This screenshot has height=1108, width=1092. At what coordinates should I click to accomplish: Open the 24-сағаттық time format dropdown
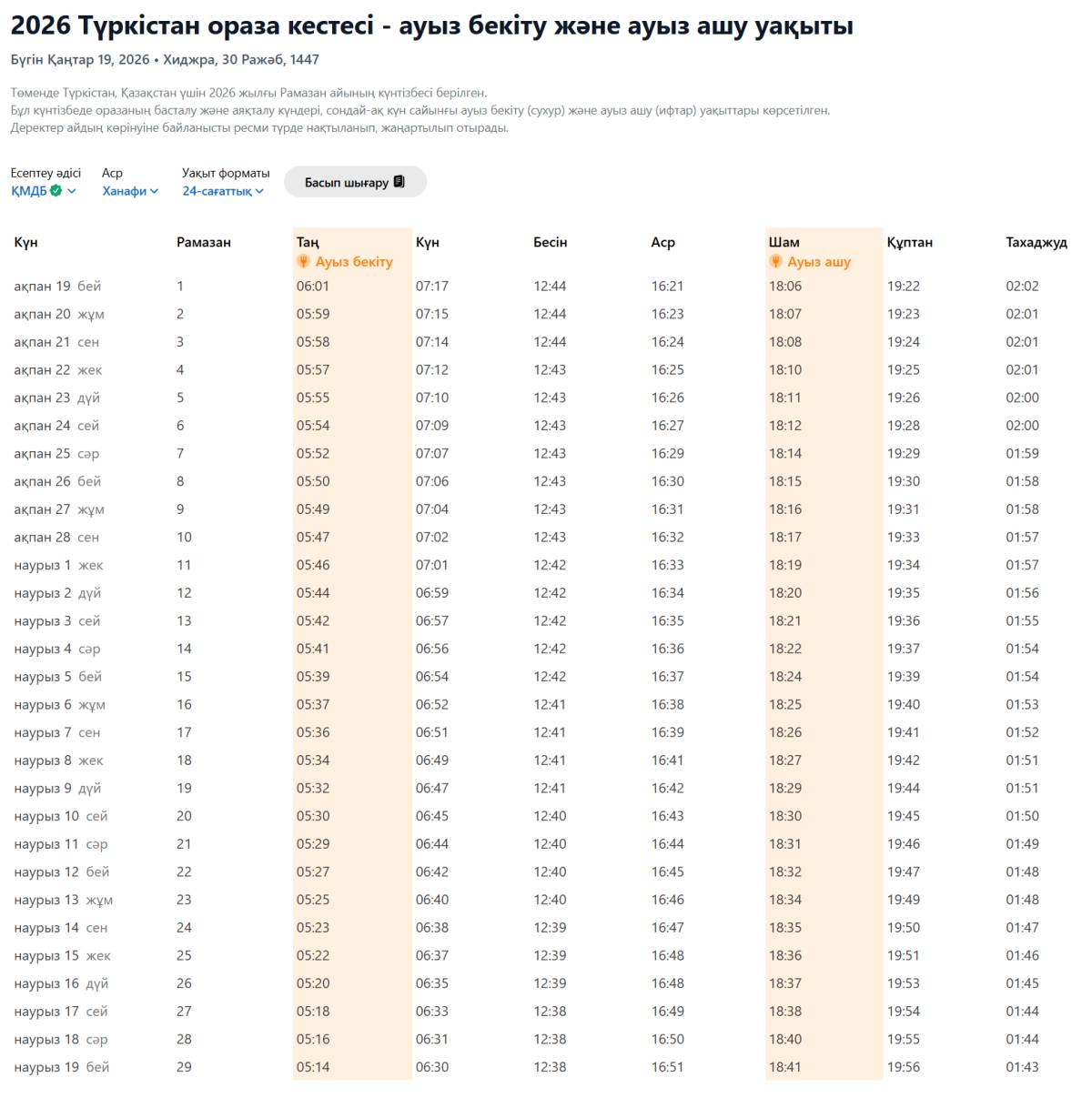click(217, 191)
